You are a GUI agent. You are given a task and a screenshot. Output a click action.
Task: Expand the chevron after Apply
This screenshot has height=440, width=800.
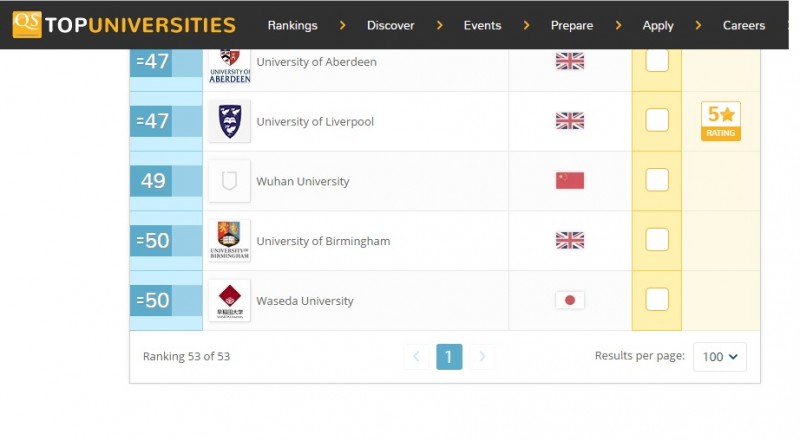click(x=698, y=25)
